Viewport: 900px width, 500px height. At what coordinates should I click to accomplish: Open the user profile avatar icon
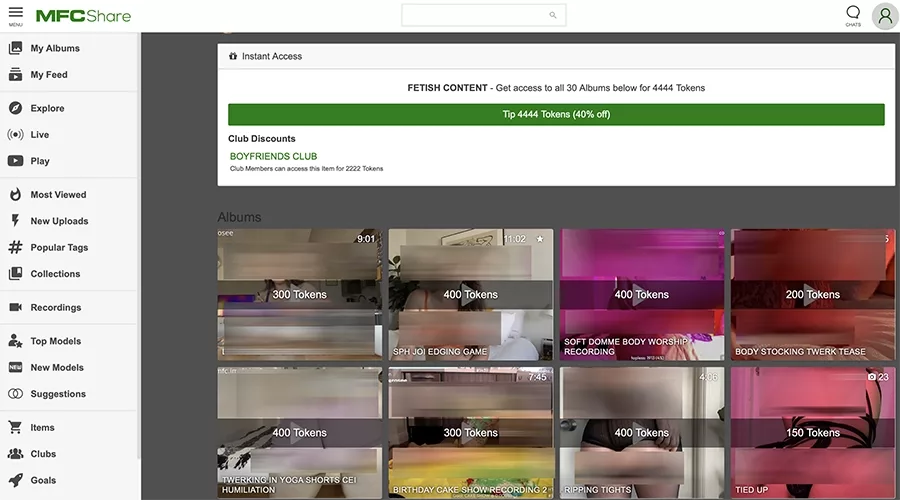[x=884, y=16]
